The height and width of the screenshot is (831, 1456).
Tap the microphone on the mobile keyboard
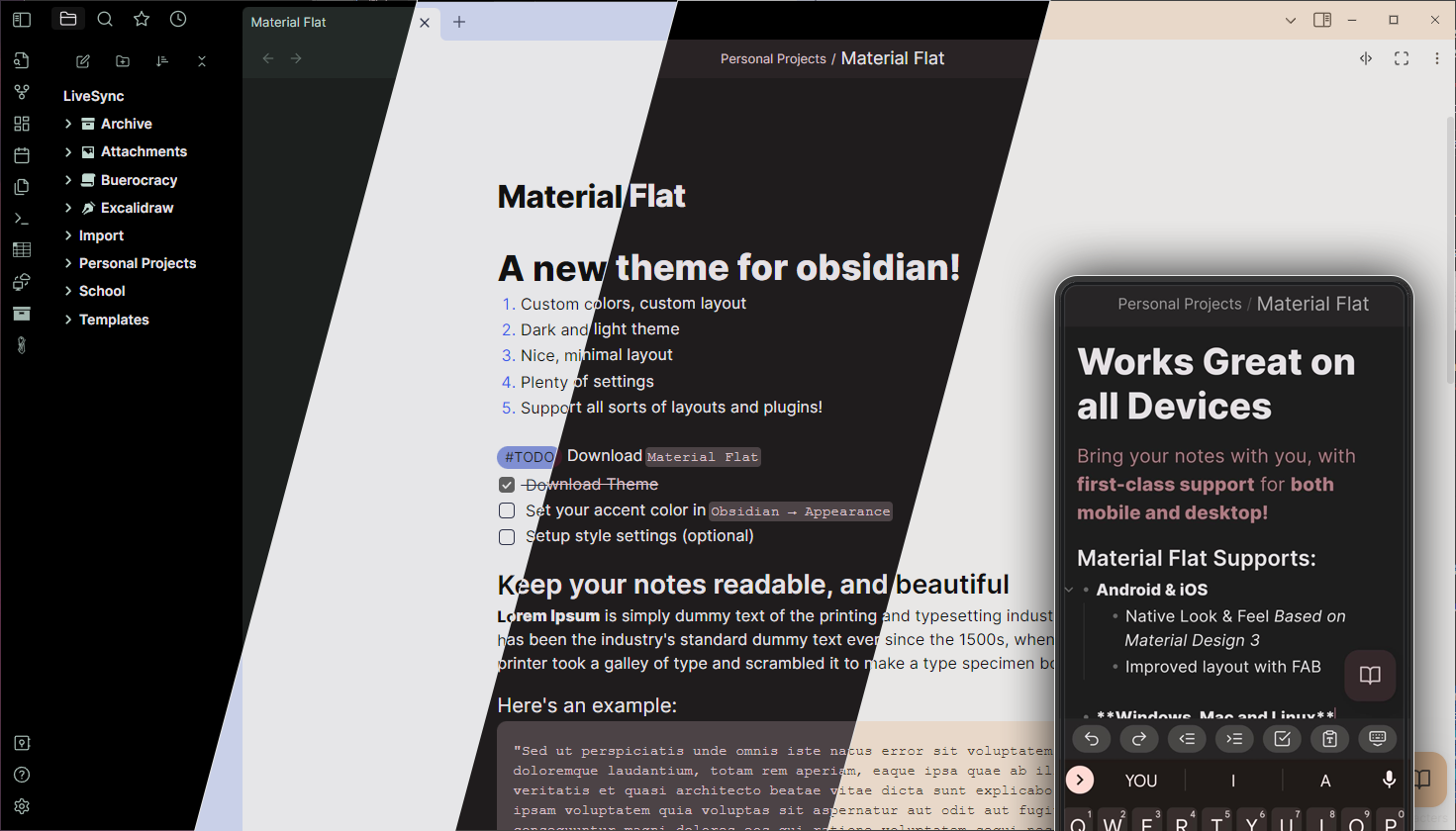pos(1389,780)
